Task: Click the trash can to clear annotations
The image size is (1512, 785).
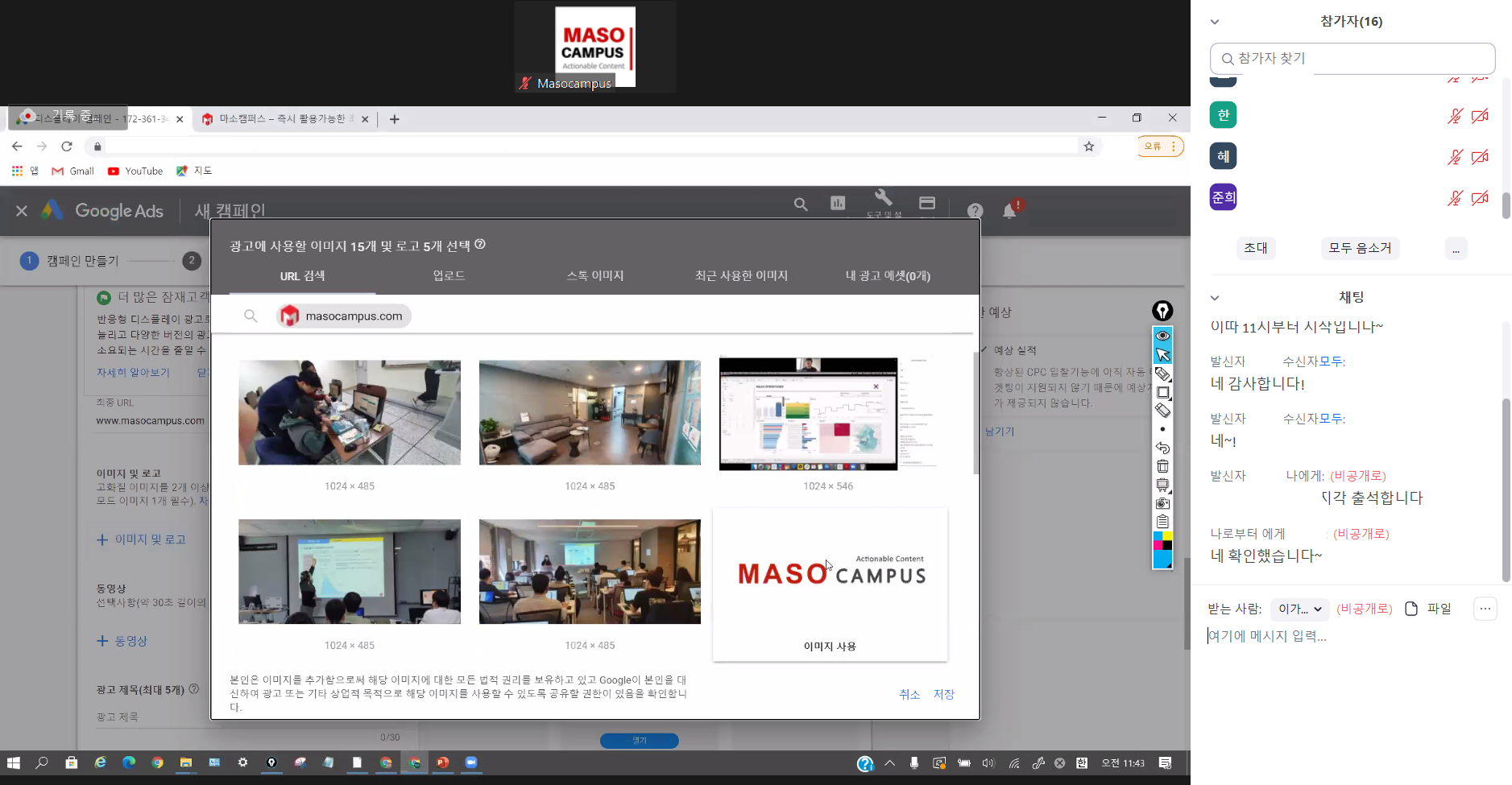Action: click(1162, 466)
